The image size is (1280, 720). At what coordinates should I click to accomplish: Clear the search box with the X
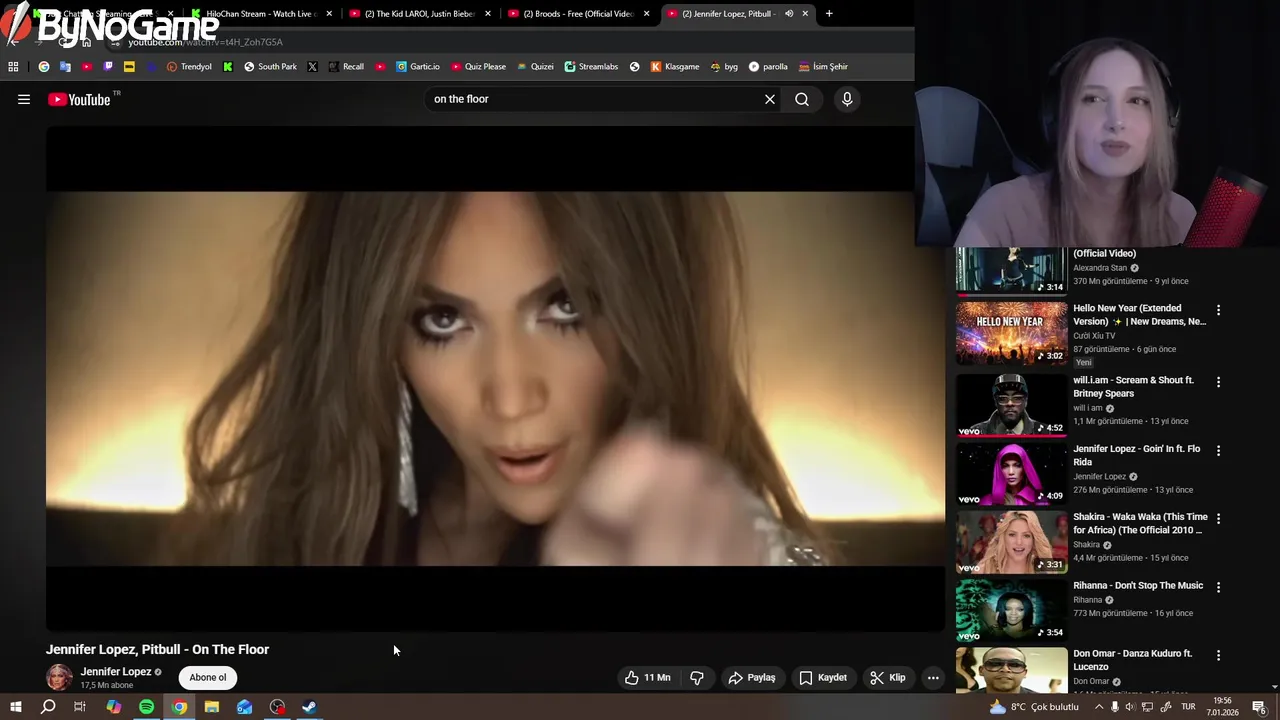(x=770, y=99)
